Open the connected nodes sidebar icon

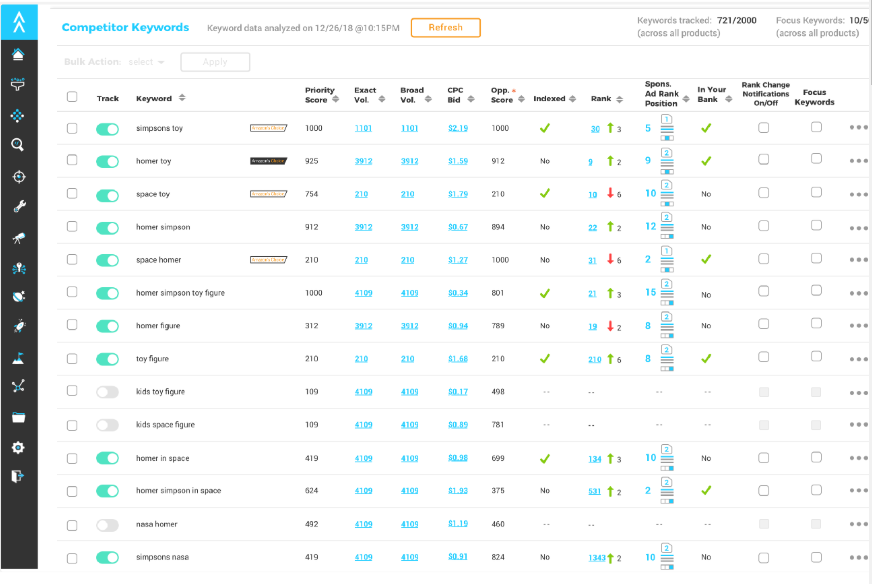click(x=18, y=386)
